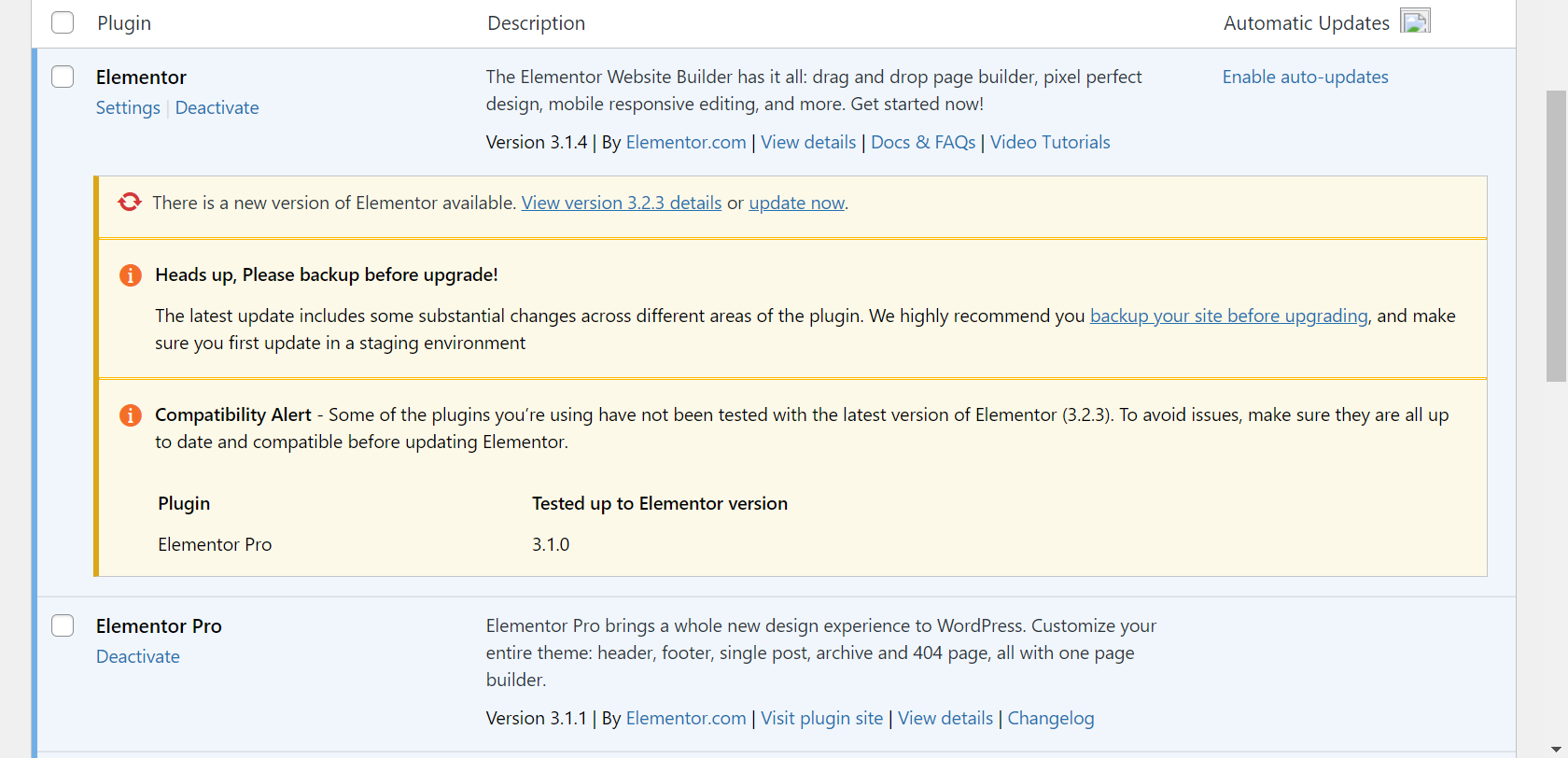Viewport: 1568px width, 758px height.
Task: Click 'Elementor Pro' row in compatibility table
Action: (215, 544)
